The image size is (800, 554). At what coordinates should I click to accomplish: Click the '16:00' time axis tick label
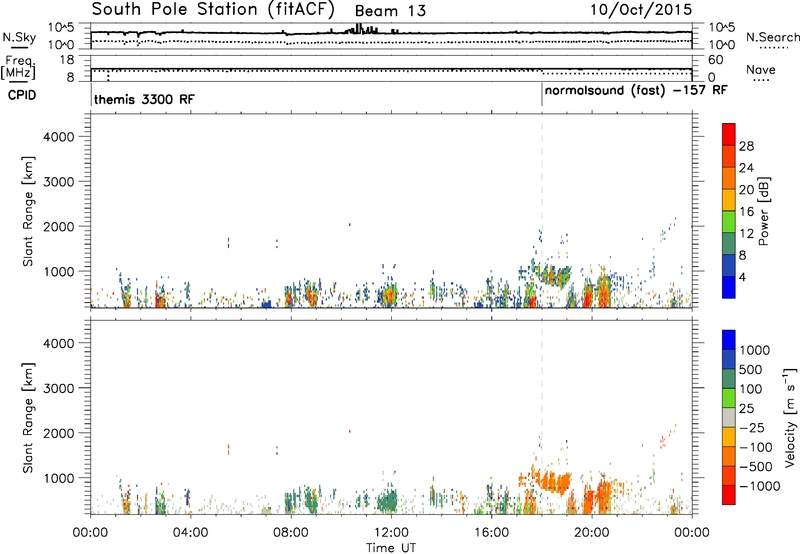point(491,533)
